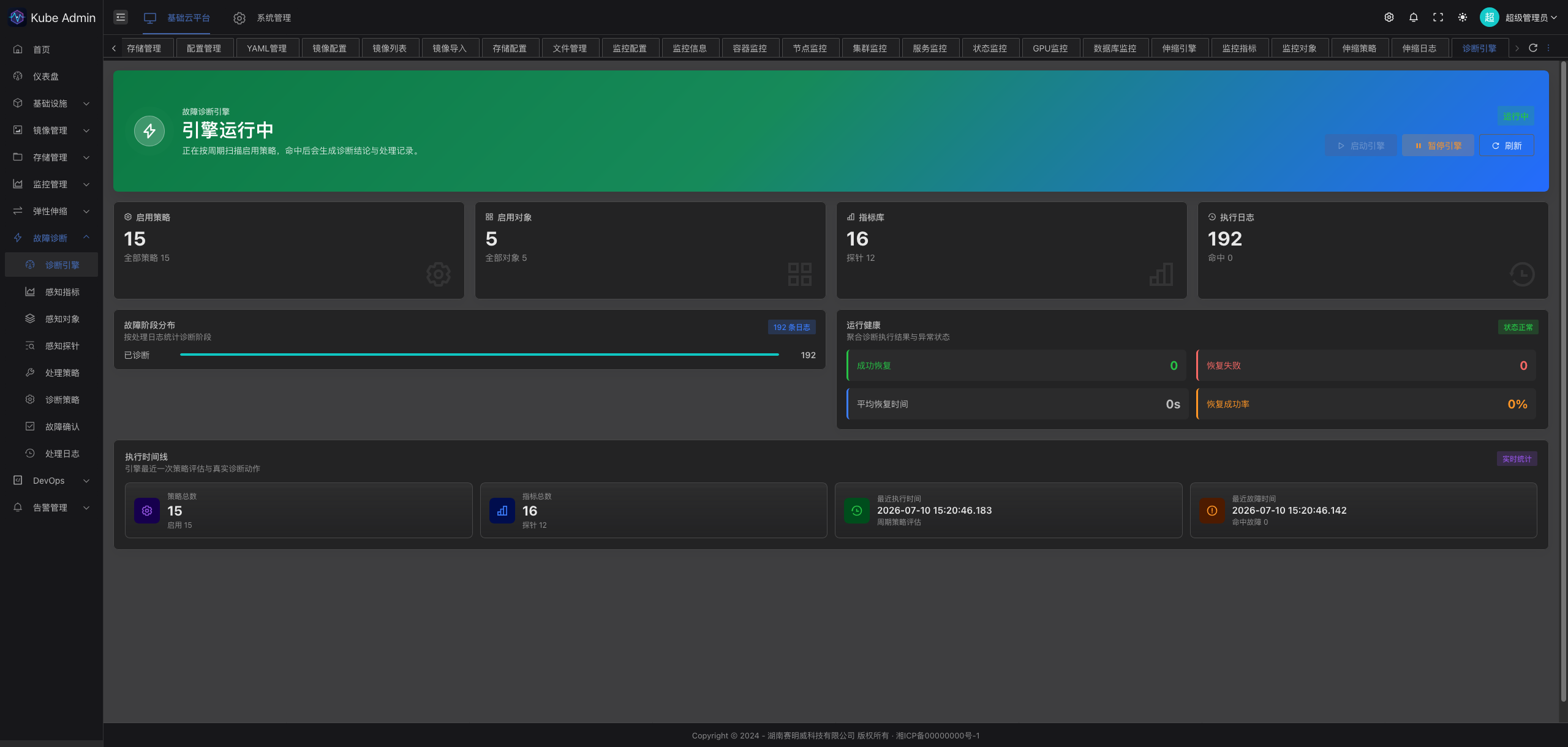Expand the 镜像管理 sidebar menu
The height and width of the screenshot is (747, 1568).
51,130
